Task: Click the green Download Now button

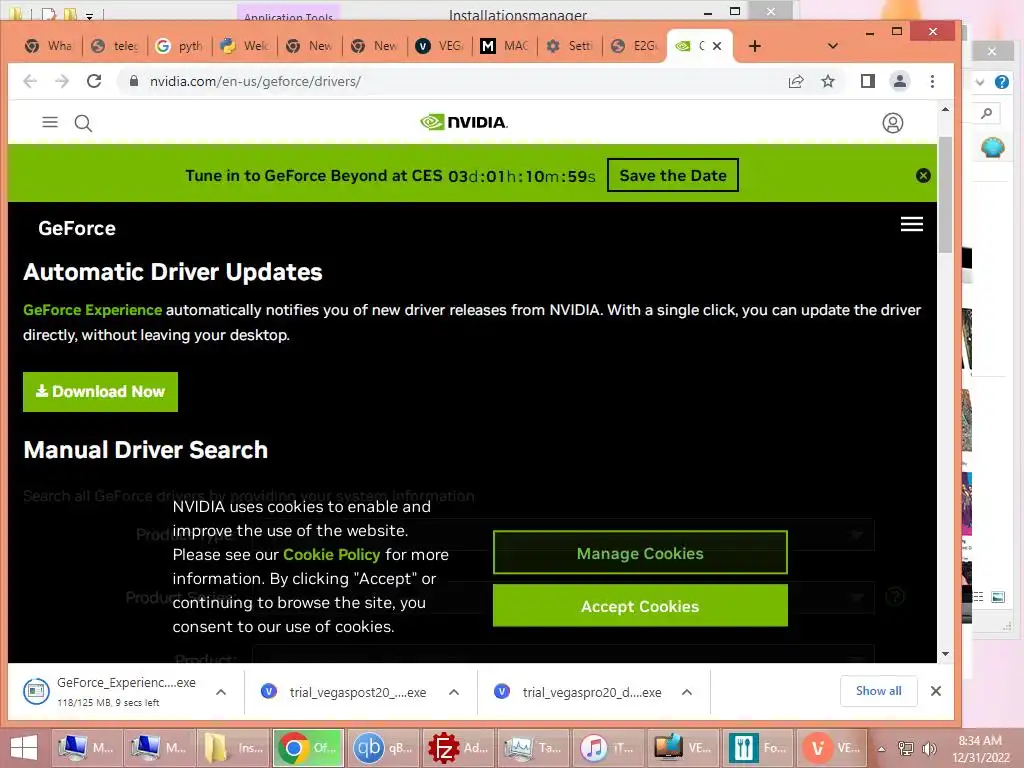Action: tap(100, 392)
